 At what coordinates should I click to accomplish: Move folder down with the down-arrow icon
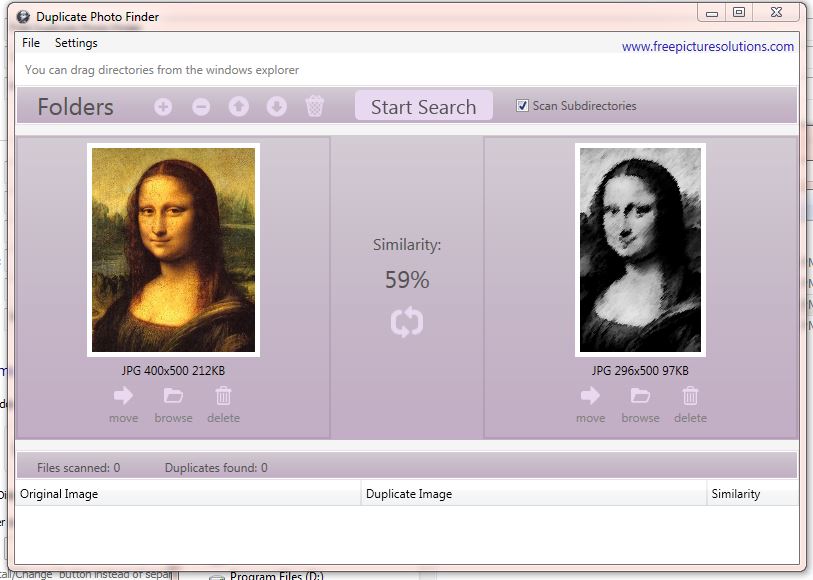[276, 107]
